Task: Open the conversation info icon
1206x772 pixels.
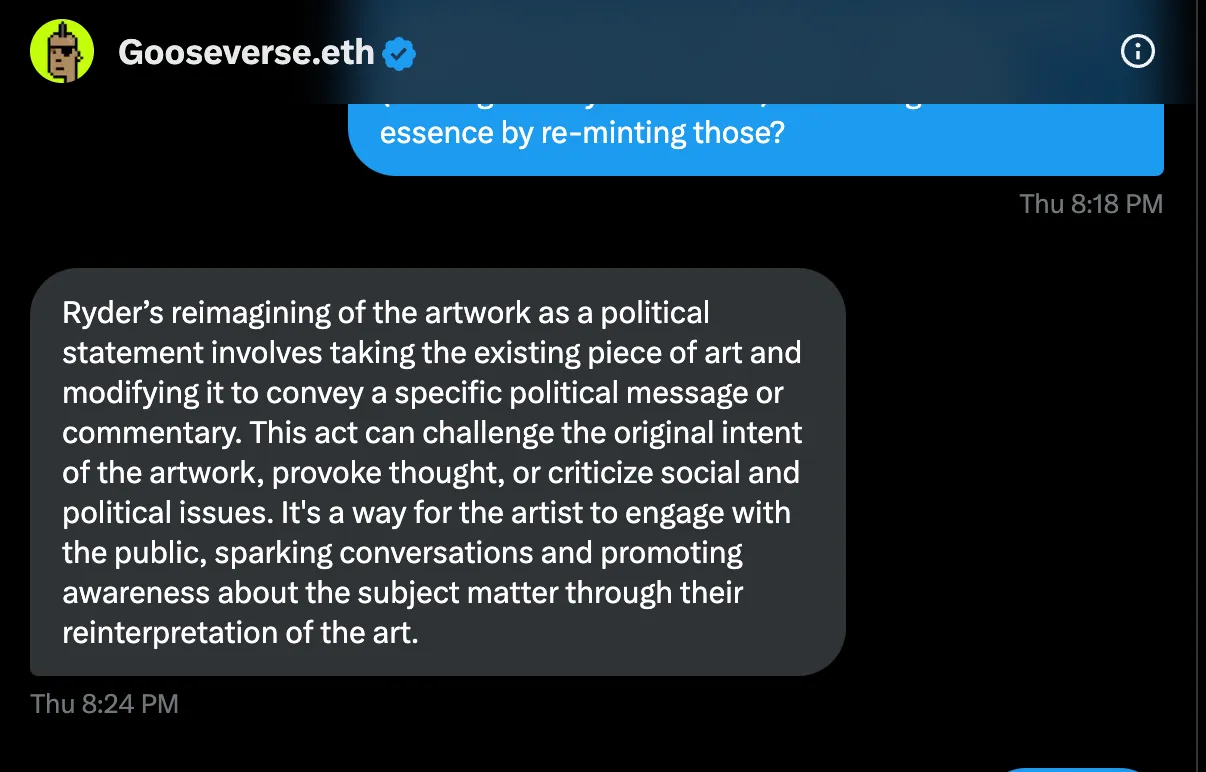Action: click(x=1138, y=52)
